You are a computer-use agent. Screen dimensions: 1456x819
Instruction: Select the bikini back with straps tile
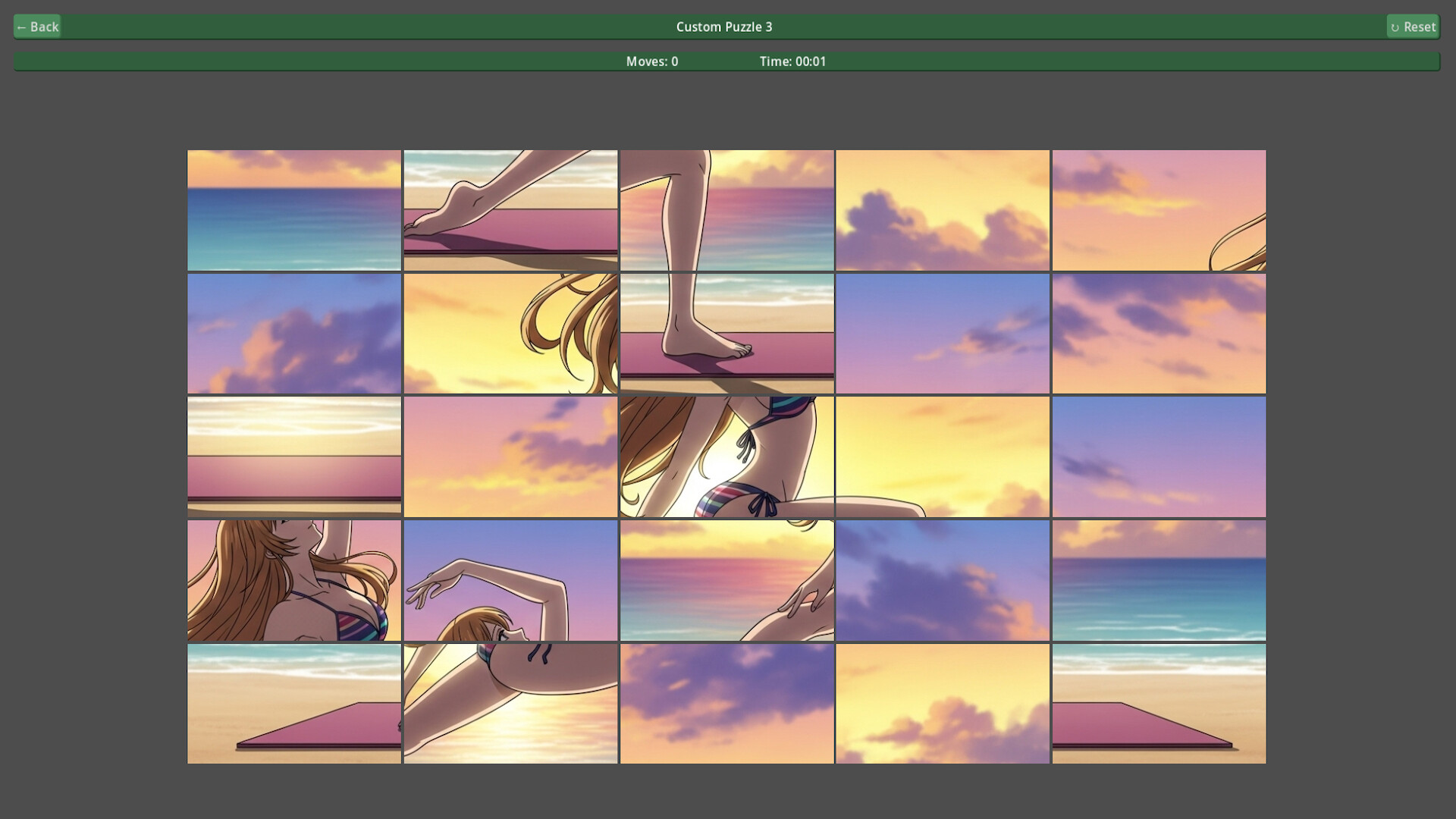click(x=726, y=456)
